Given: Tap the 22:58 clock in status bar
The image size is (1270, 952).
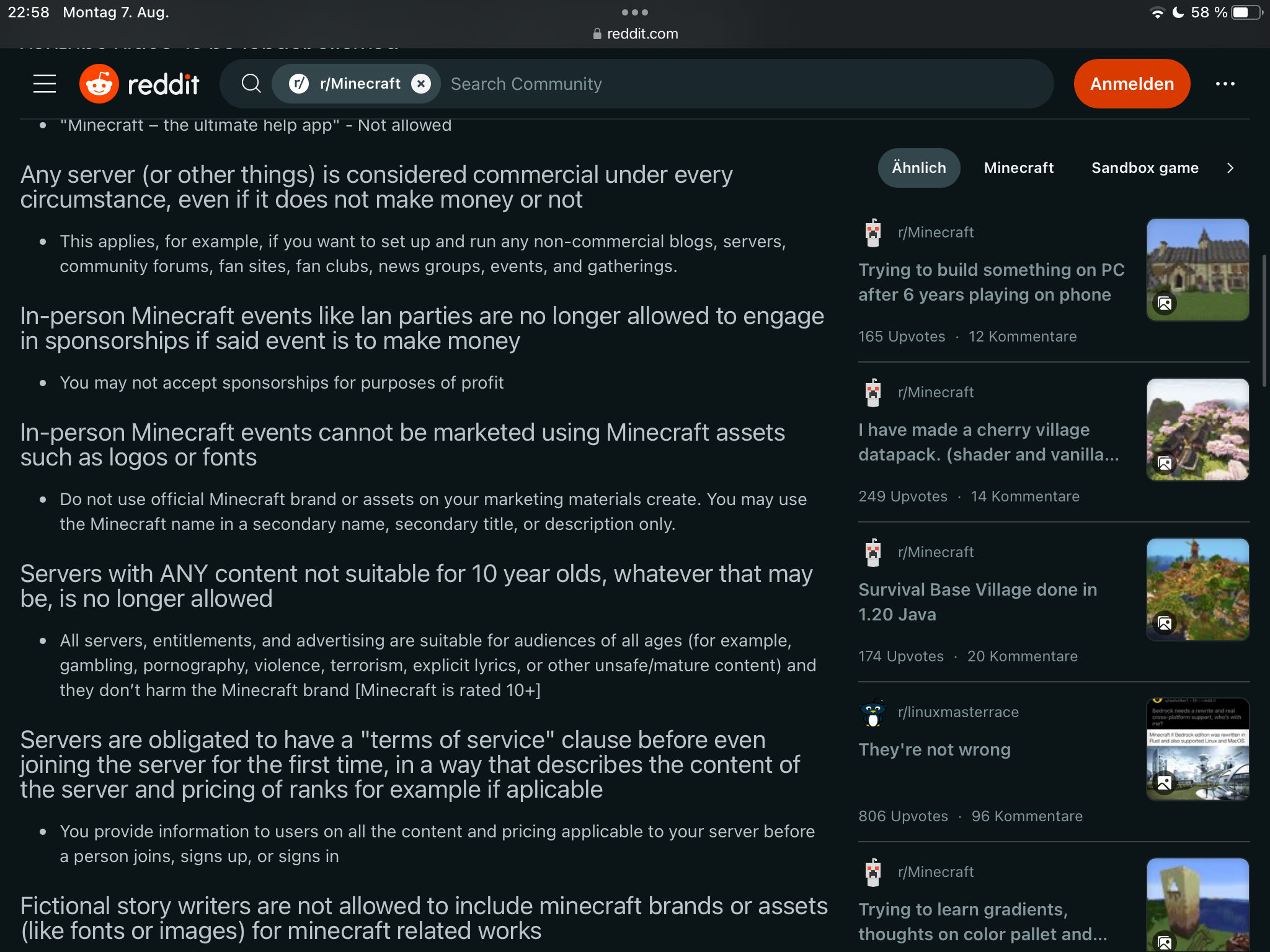Looking at the screenshot, I should point(29,12).
